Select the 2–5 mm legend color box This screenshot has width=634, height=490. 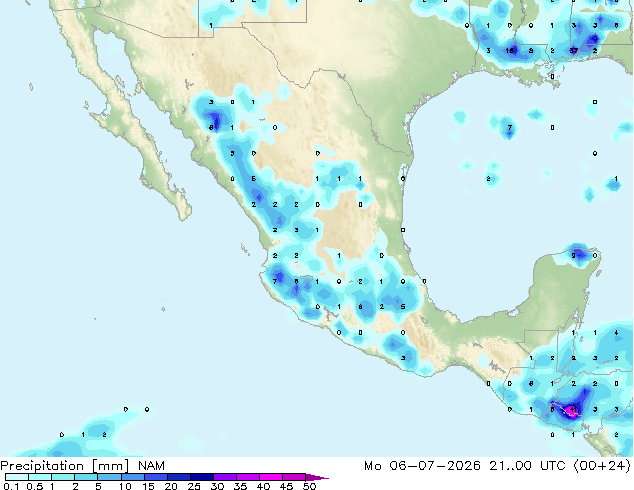[86, 477]
